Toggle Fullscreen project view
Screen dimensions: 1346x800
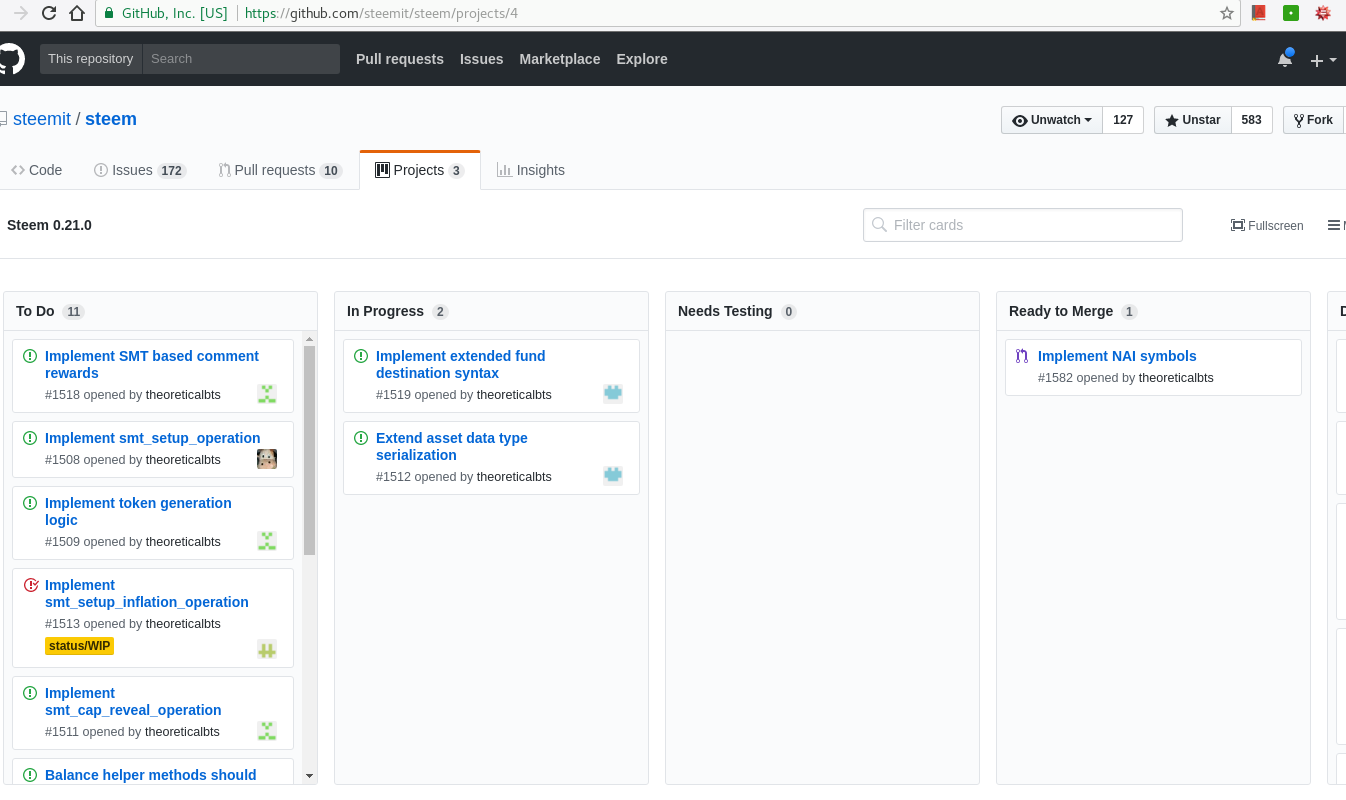pyautogui.click(x=1267, y=226)
